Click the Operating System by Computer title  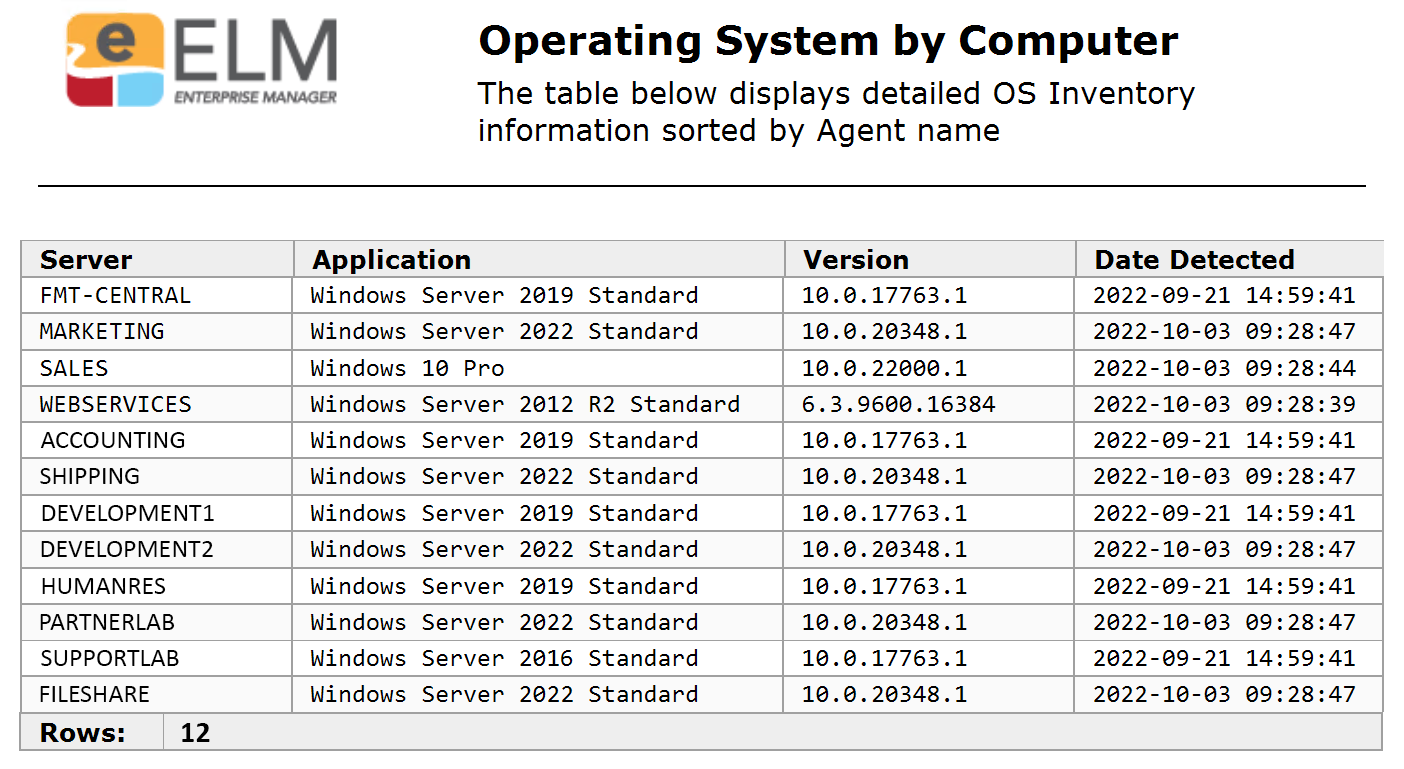pyautogui.click(x=828, y=41)
